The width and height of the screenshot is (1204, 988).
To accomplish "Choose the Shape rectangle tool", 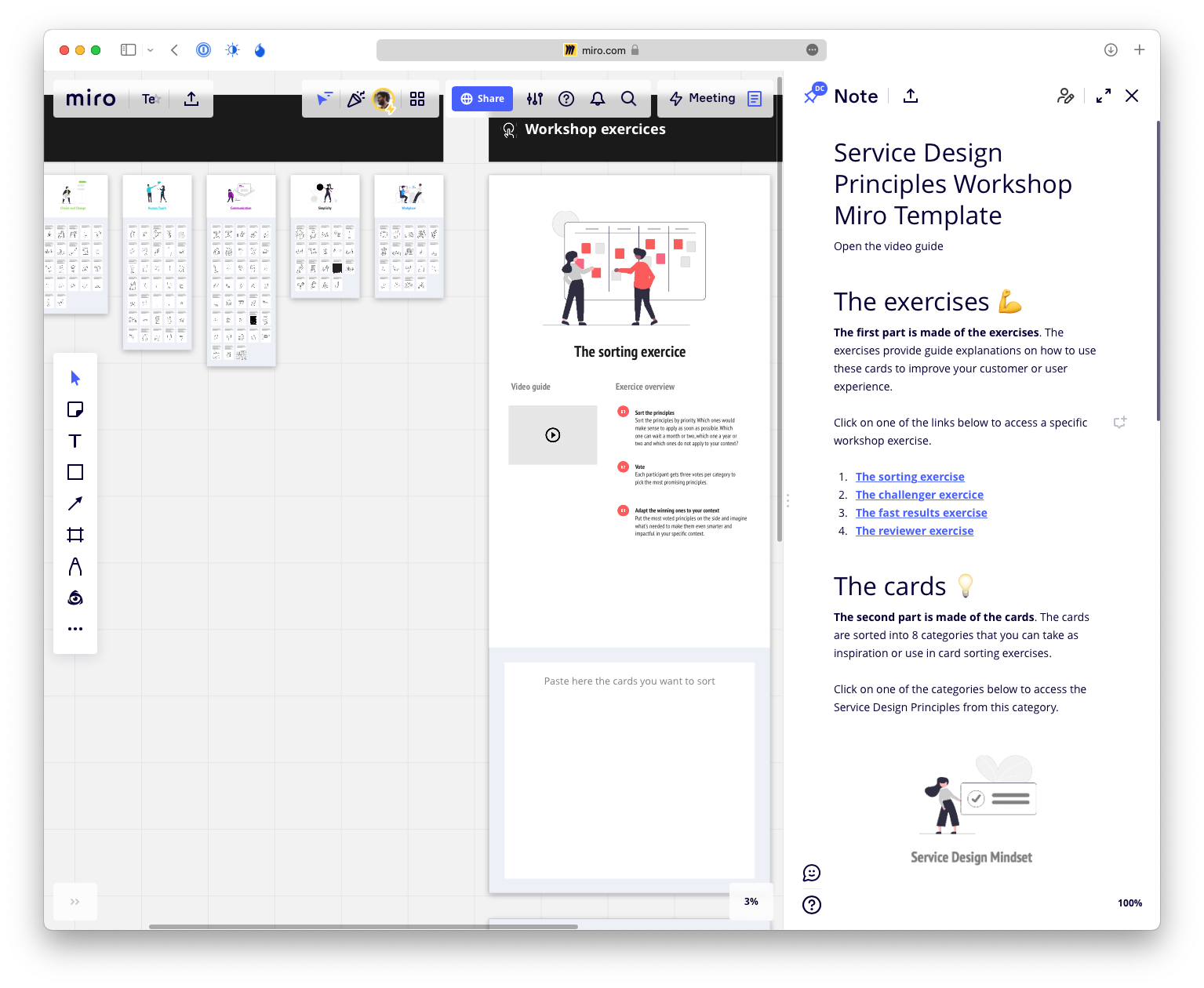I will [x=75, y=472].
